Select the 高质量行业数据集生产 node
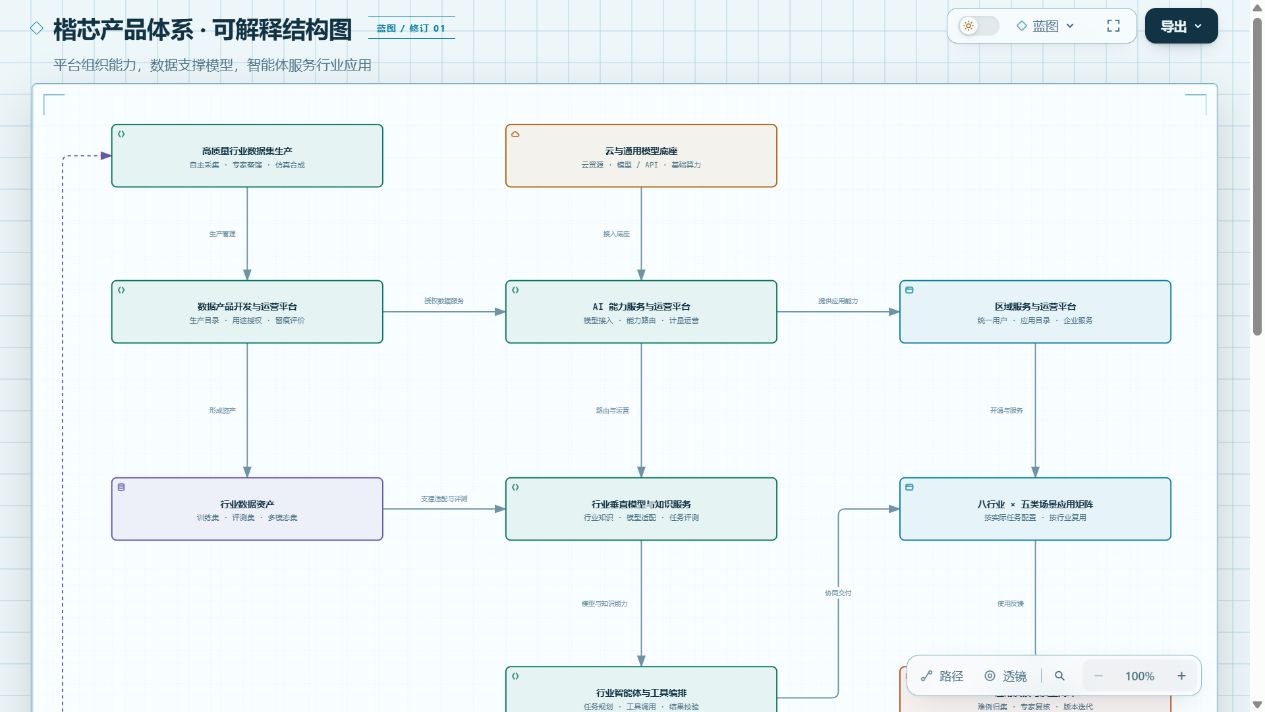Image resolution: width=1265 pixels, height=712 pixels. tap(247, 156)
